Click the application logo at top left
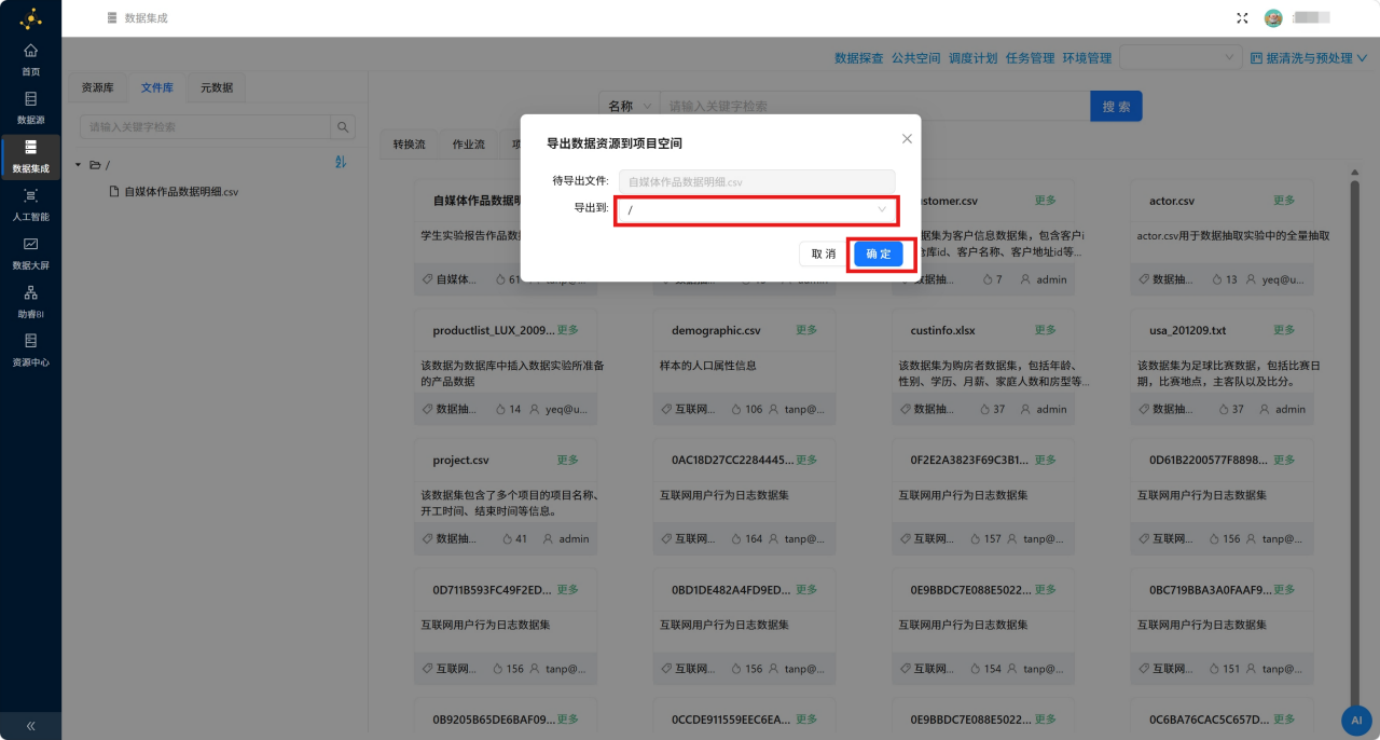The width and height of the screenshot is (1380, 740). click(31, 18)
